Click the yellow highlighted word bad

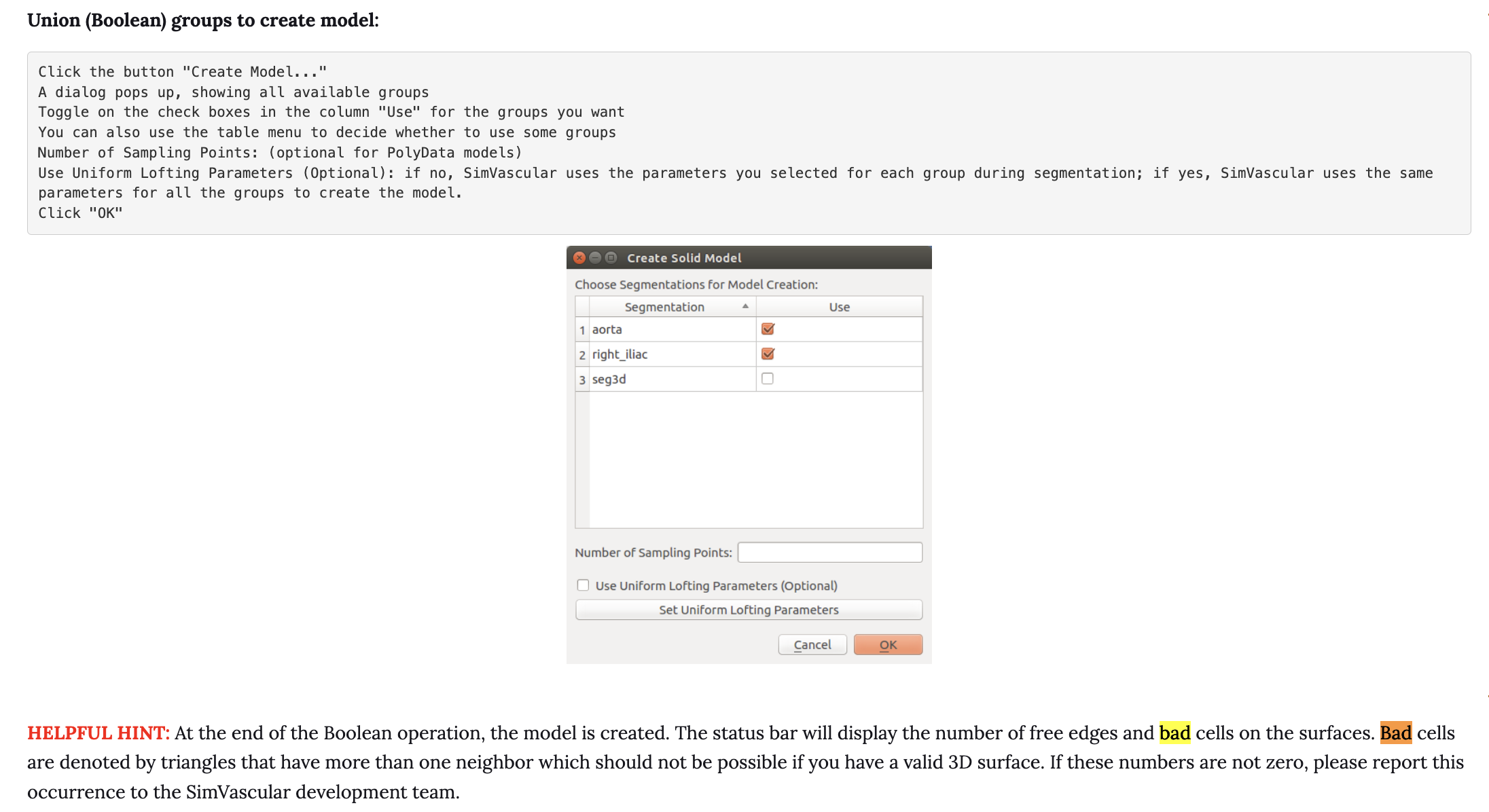(x=1174, y=733)
